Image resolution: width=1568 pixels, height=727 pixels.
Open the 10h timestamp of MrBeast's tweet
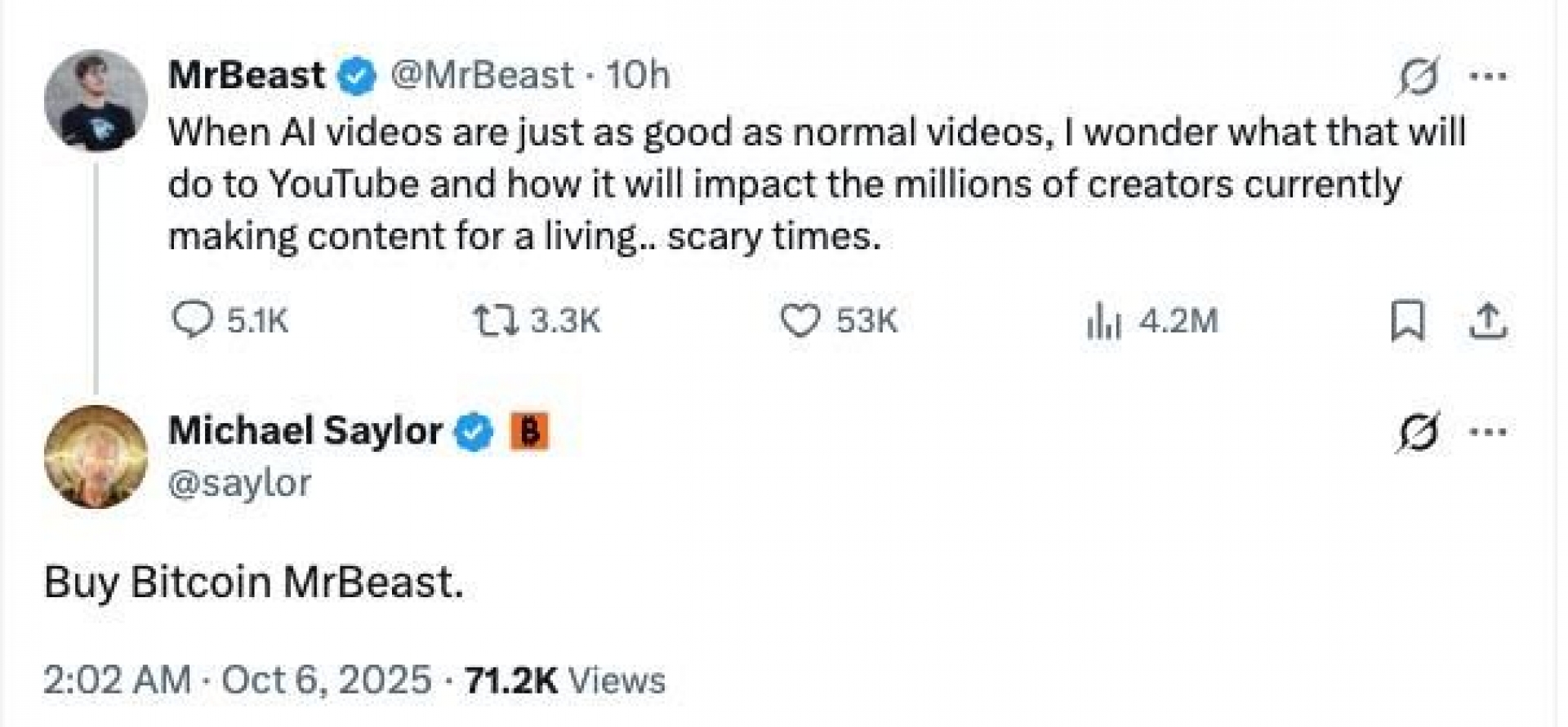(x=638, y=76)
